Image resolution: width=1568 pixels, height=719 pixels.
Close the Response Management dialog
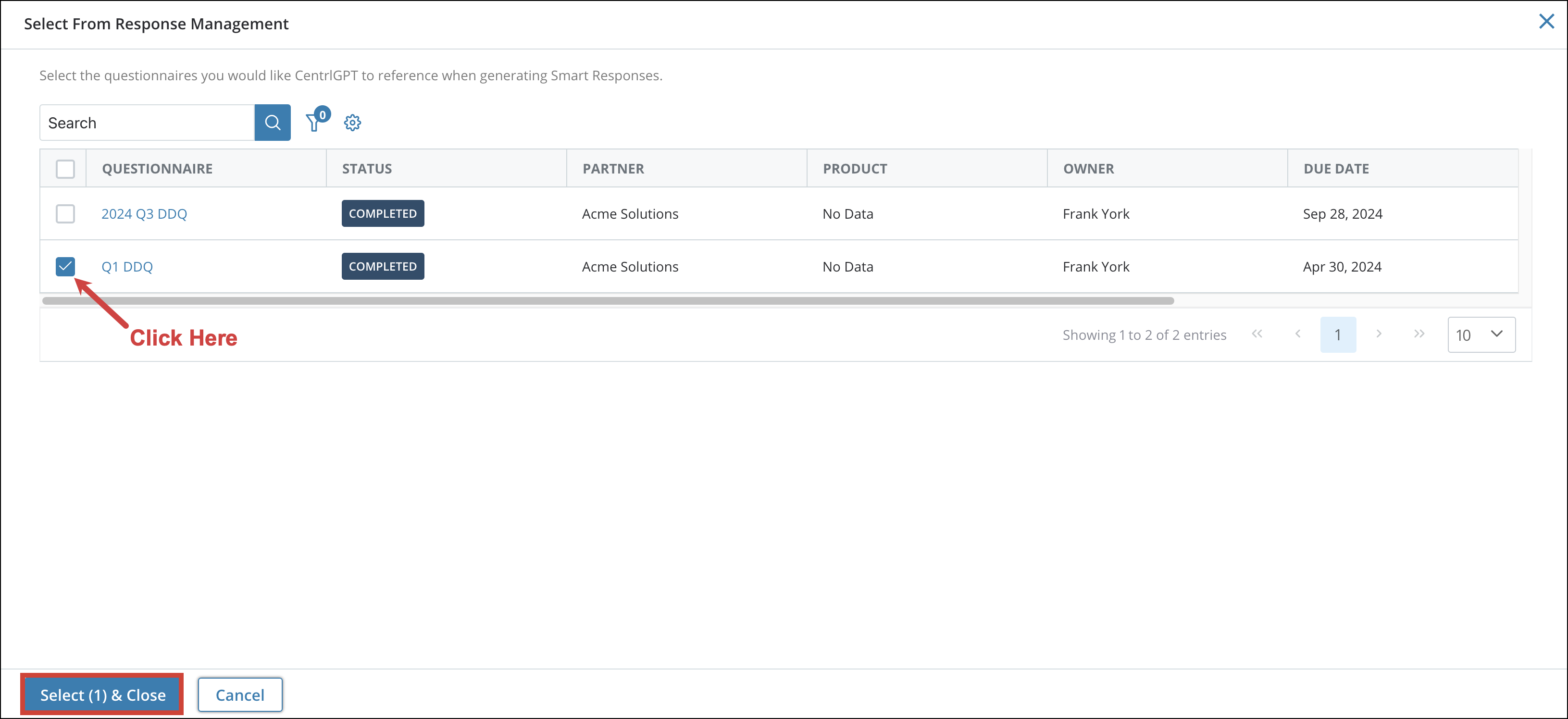pos(1546,21)
